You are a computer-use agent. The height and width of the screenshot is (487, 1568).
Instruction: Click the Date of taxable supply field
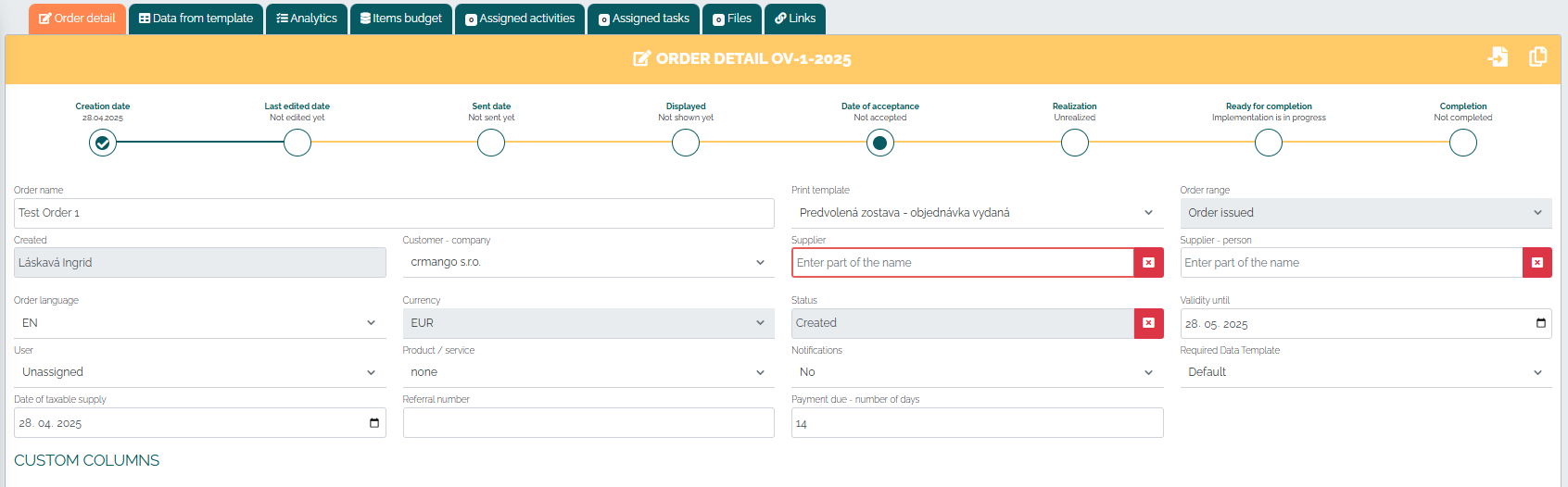coord(200,423)
